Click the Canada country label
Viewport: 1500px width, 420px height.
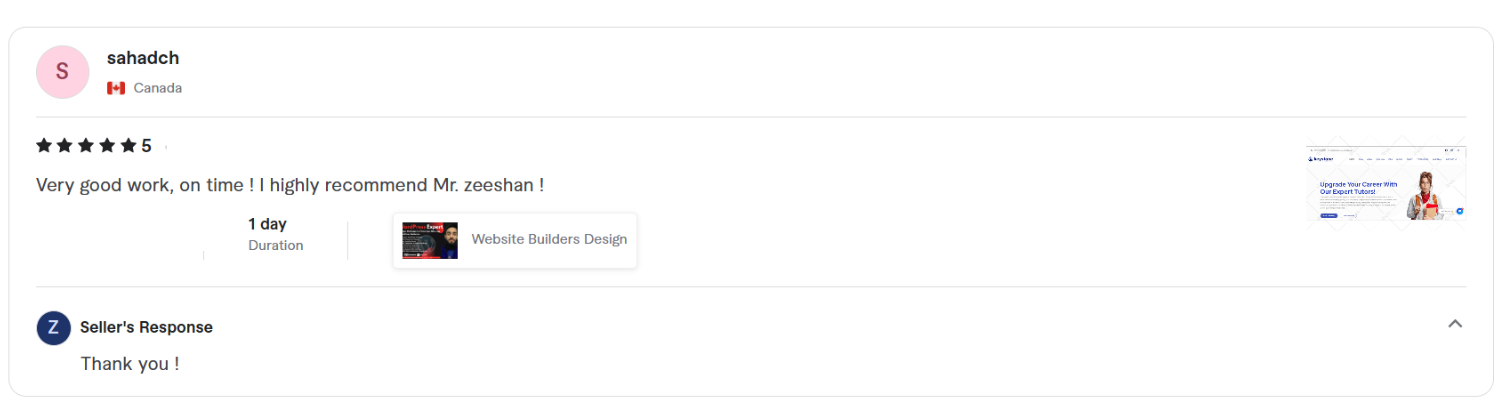(158, 88)
